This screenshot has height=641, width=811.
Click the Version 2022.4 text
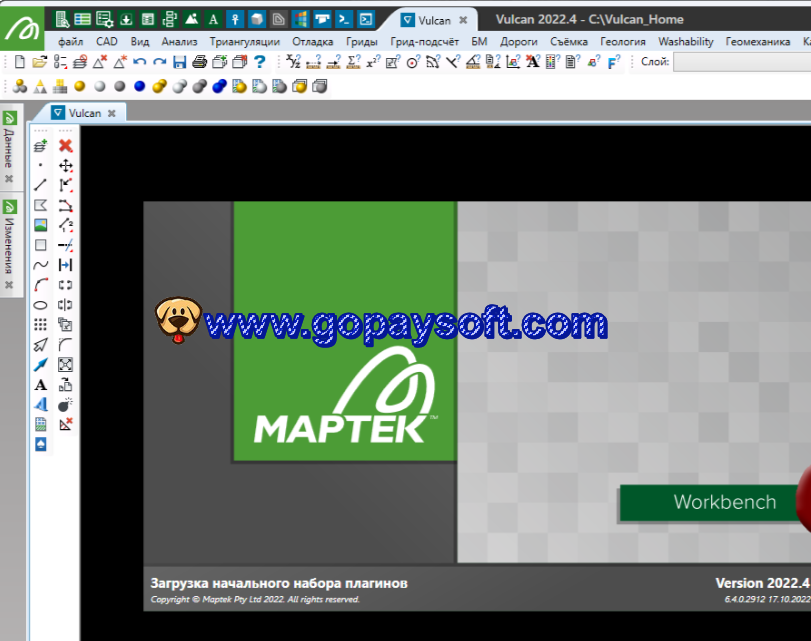click(x=762, y=583)
